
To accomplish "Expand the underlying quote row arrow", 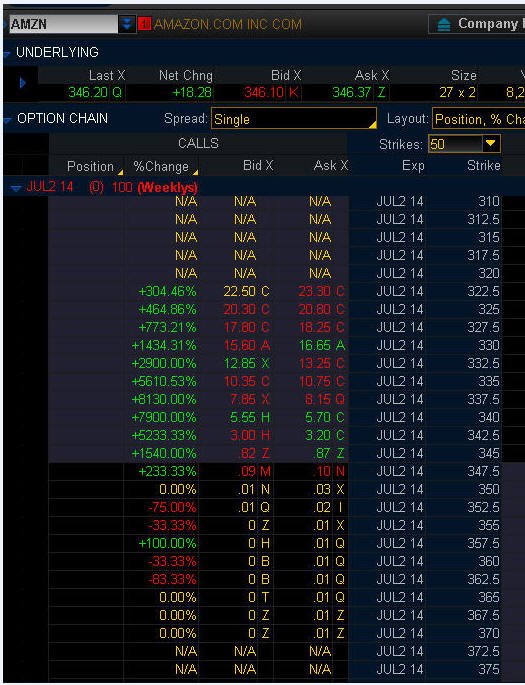I will [x=23, y=83].
